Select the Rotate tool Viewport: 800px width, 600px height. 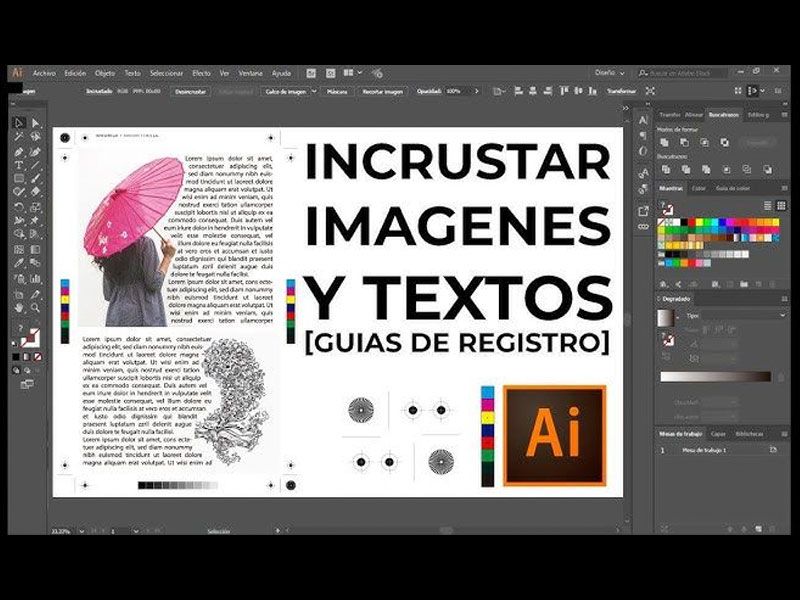click(x=19, y=207)
